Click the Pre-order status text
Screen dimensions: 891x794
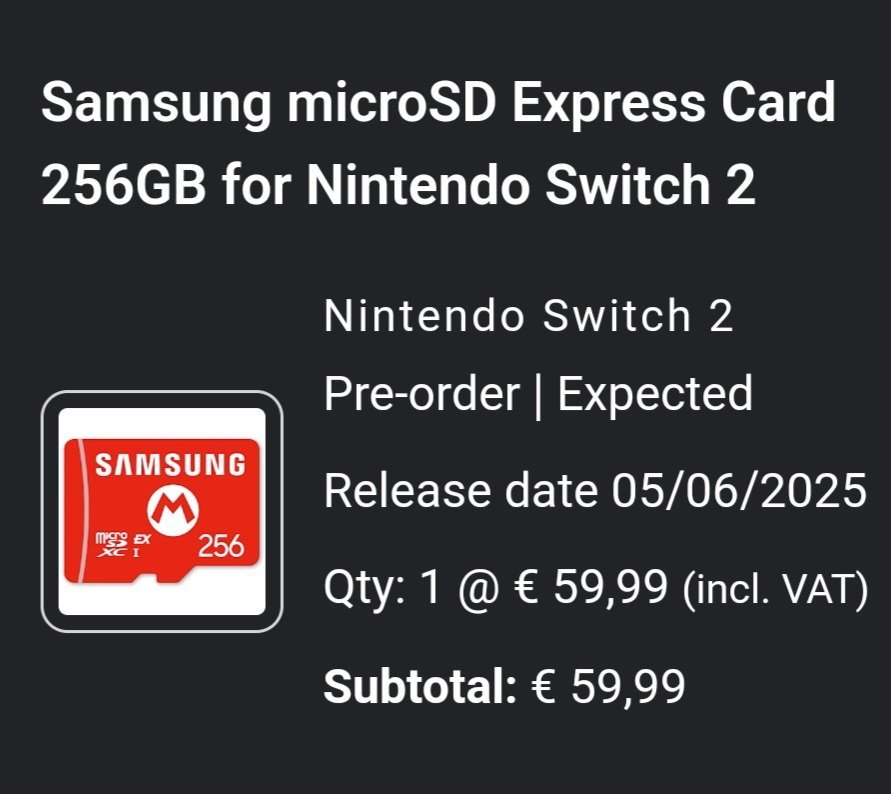pyautogui.click(x=422, y=394)
